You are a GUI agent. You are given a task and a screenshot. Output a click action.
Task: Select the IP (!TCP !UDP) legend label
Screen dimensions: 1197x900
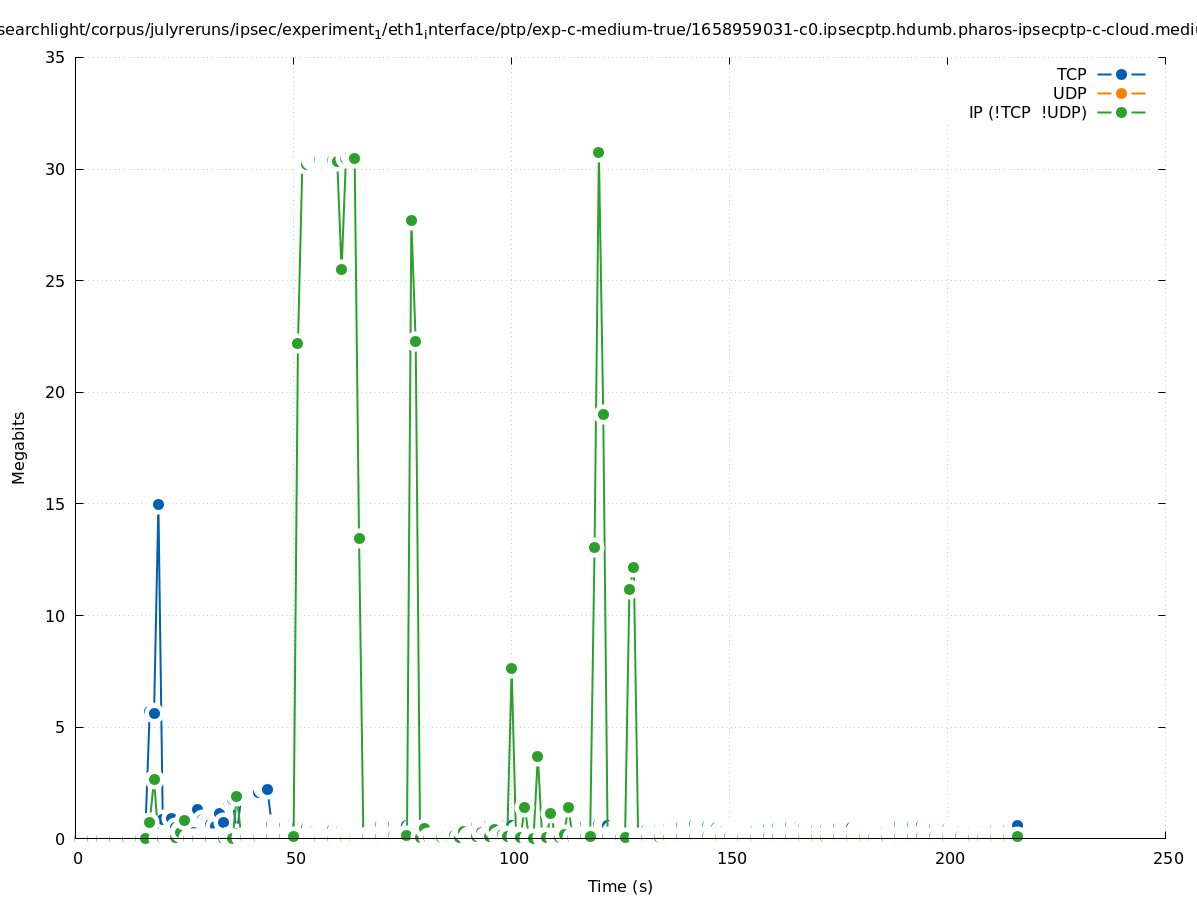point(1027,112)
